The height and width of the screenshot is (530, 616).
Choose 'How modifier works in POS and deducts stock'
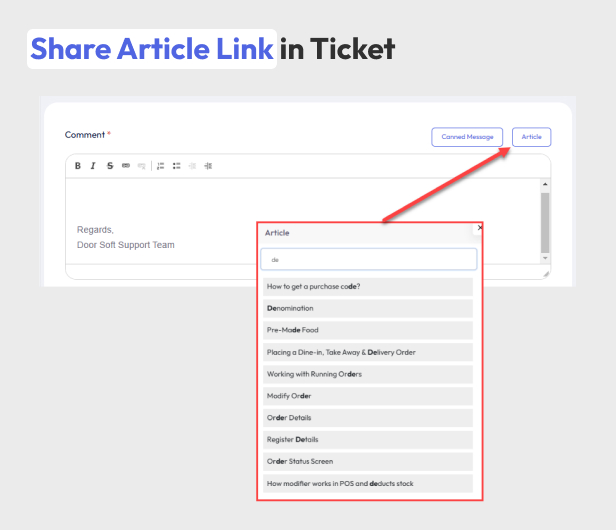[x=368, y=484]
